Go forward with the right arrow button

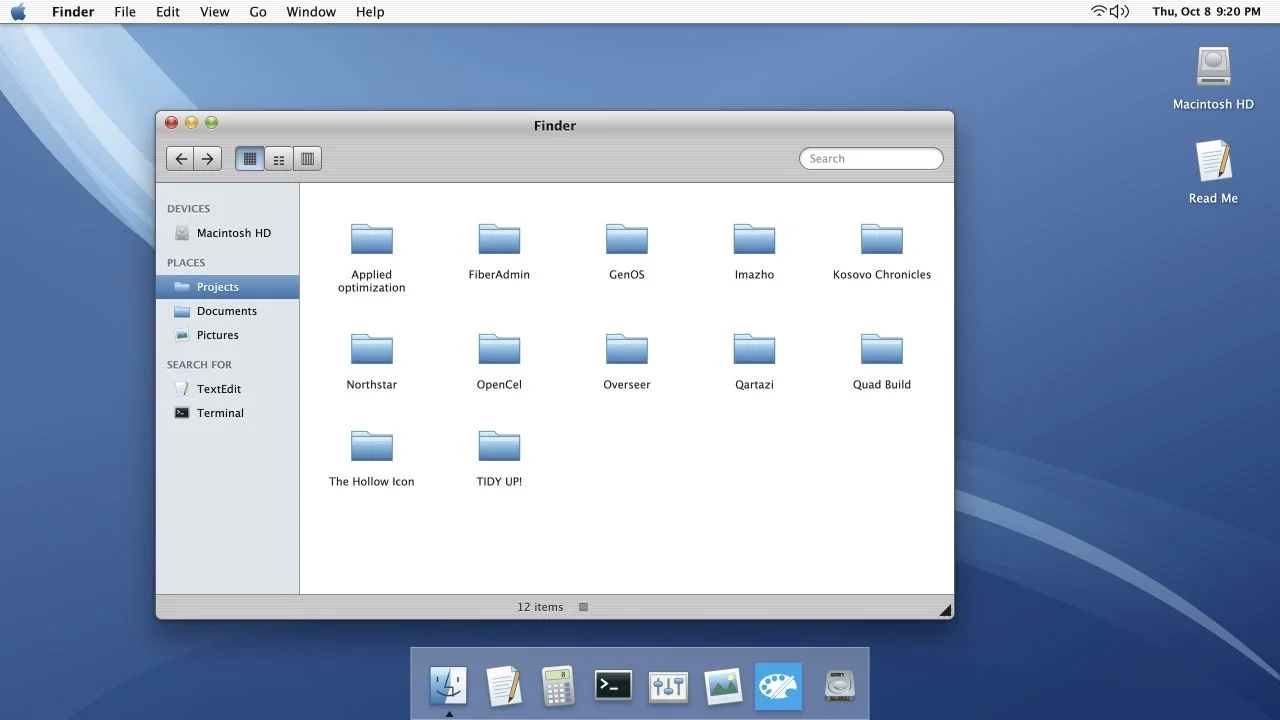point(208,158)
